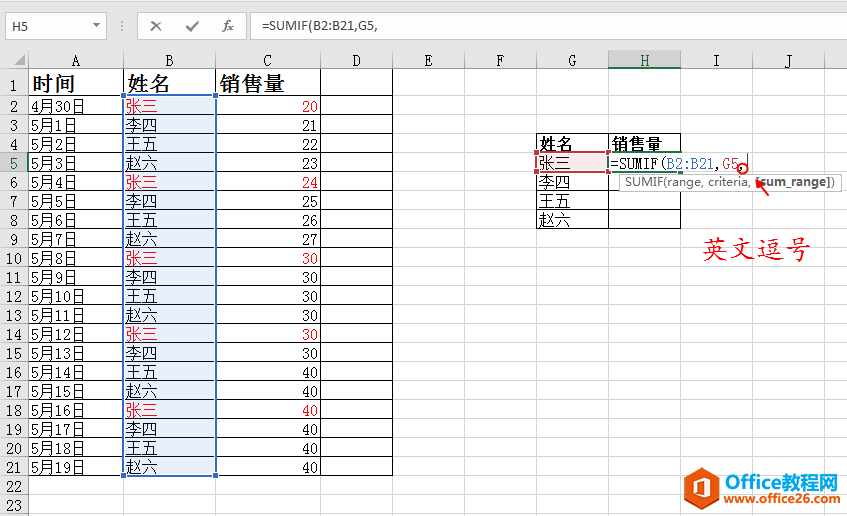847x516 pixels.
Task: Select column A header
Action: pyautogui.click(x=76, y=61)
